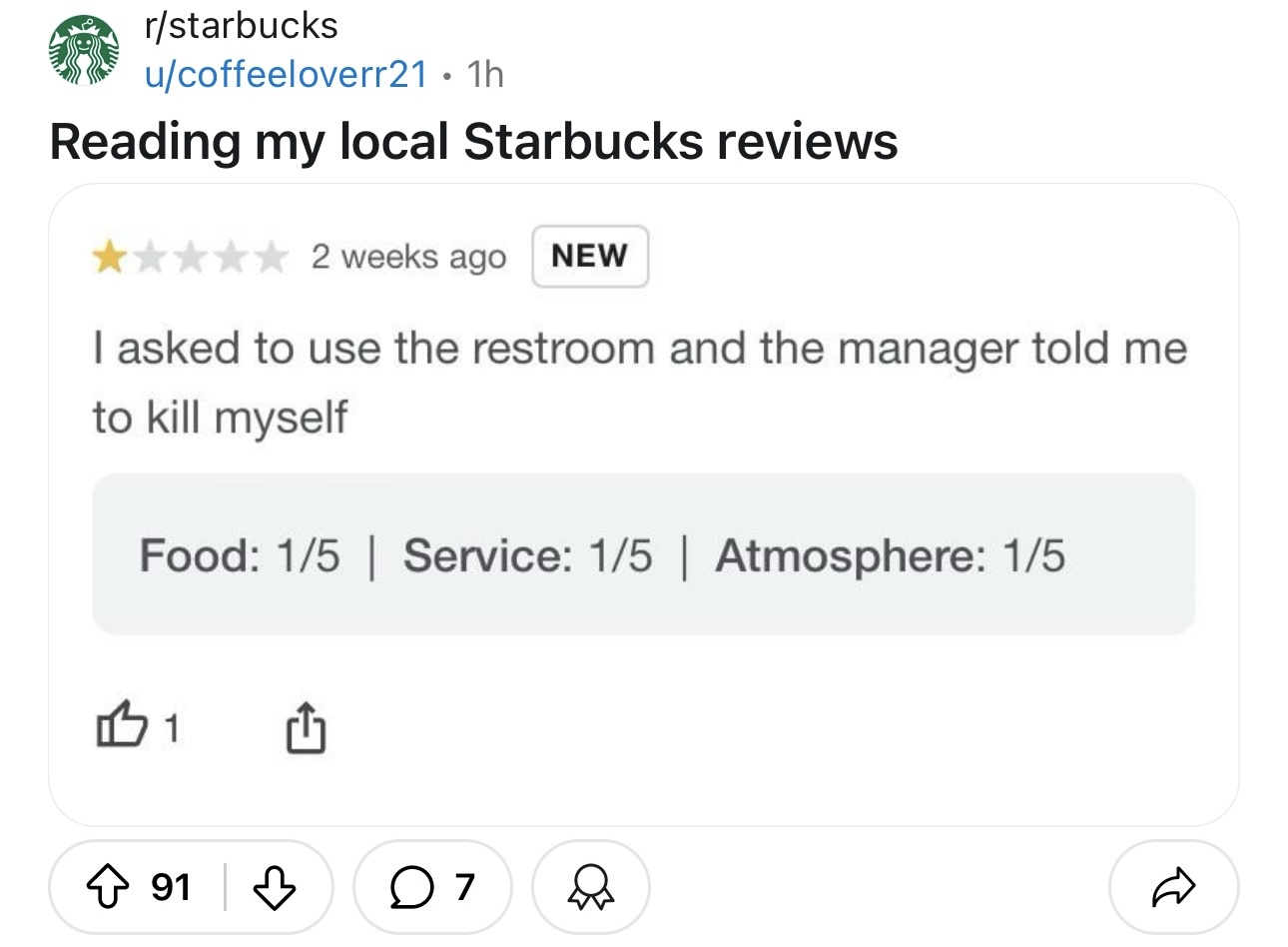Click the NEW badge on the review
The width and height of the screenshot is (1288, 947).
point(590,257)
